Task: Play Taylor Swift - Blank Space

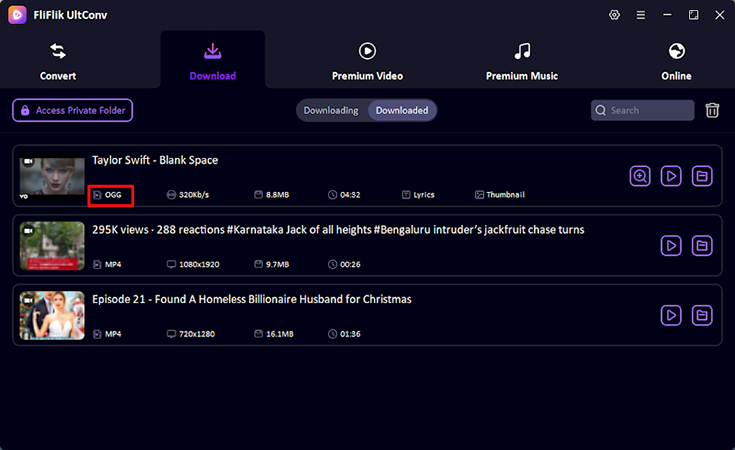Action: (x=671, y=176)
